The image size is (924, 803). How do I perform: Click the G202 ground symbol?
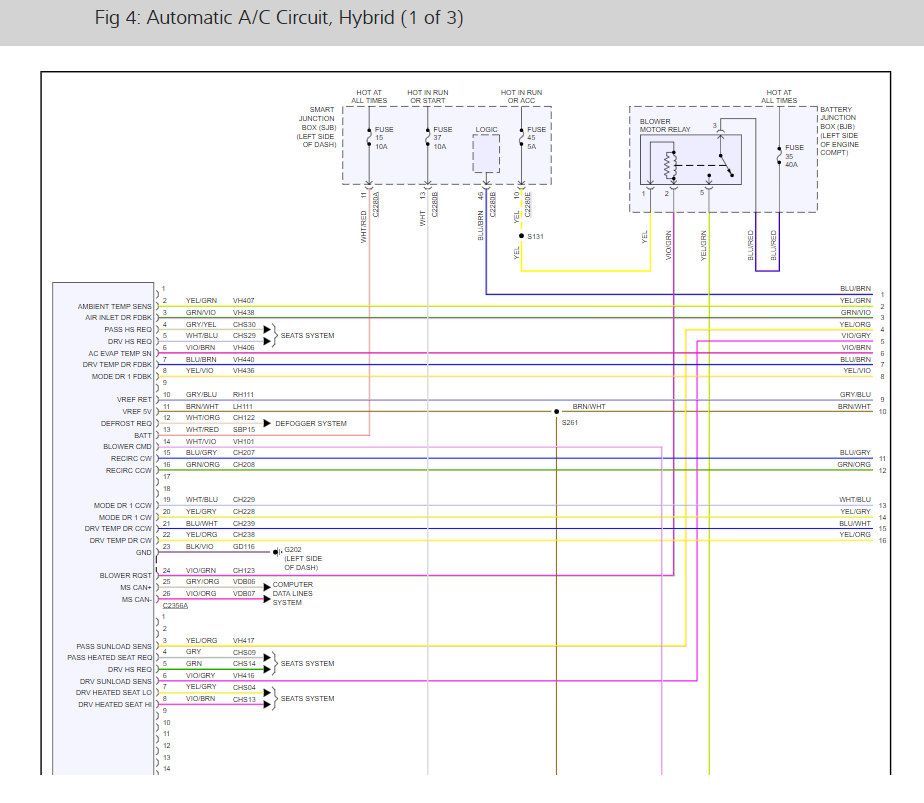pos(277,552)
